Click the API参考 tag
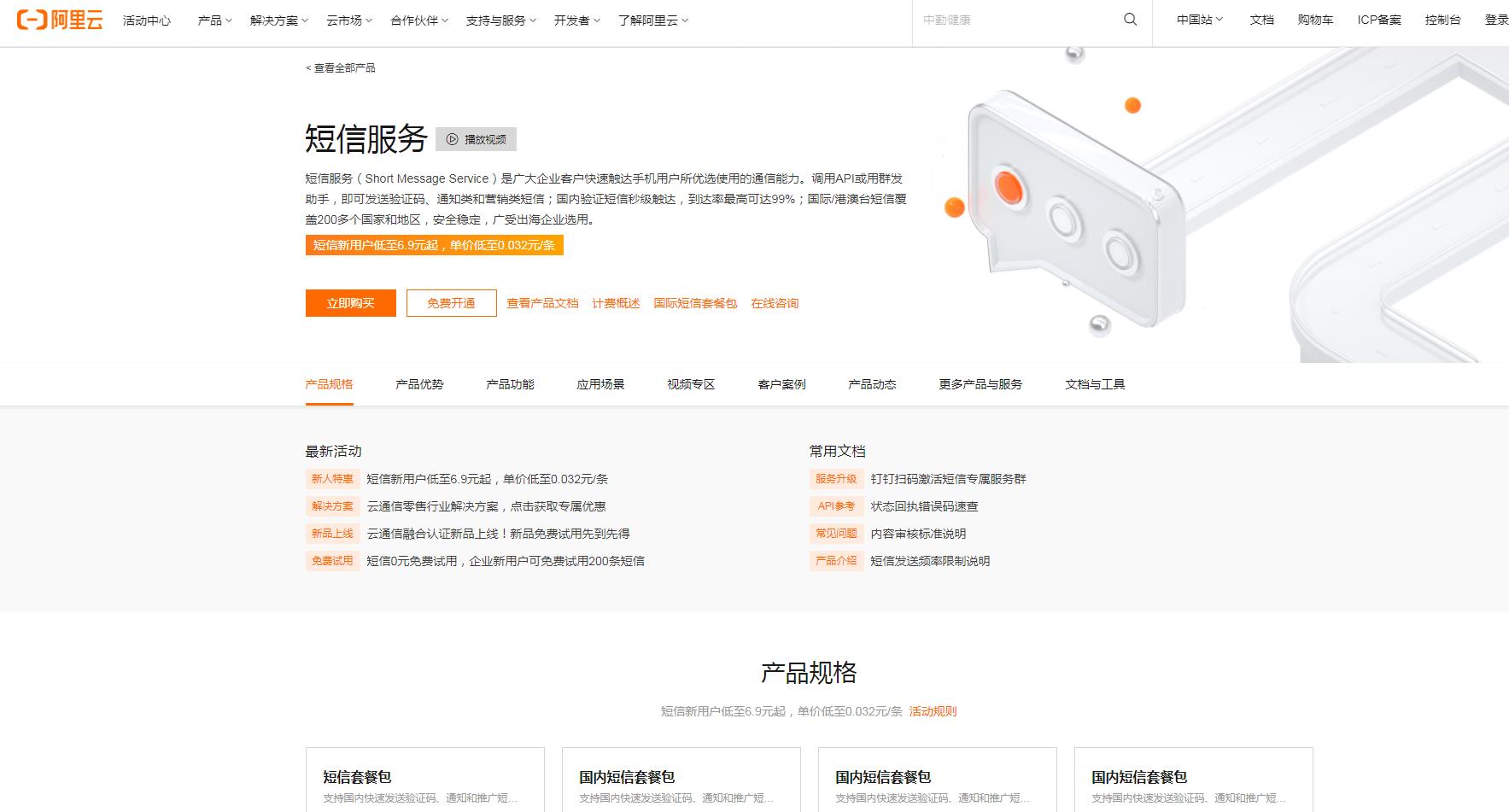Viewport: 1509px width, 812px height. [x=836, y=506]
